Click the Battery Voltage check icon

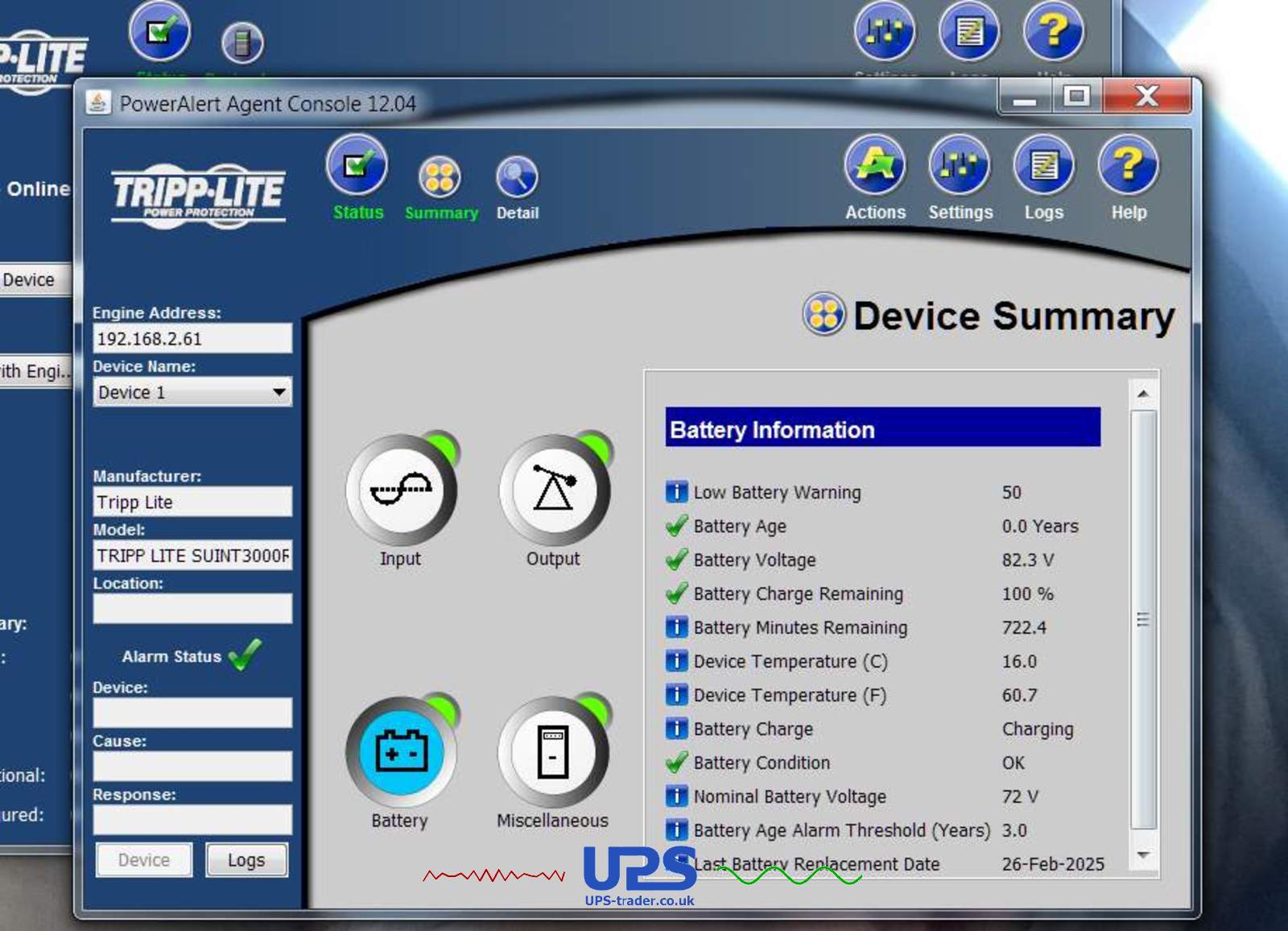677,560
